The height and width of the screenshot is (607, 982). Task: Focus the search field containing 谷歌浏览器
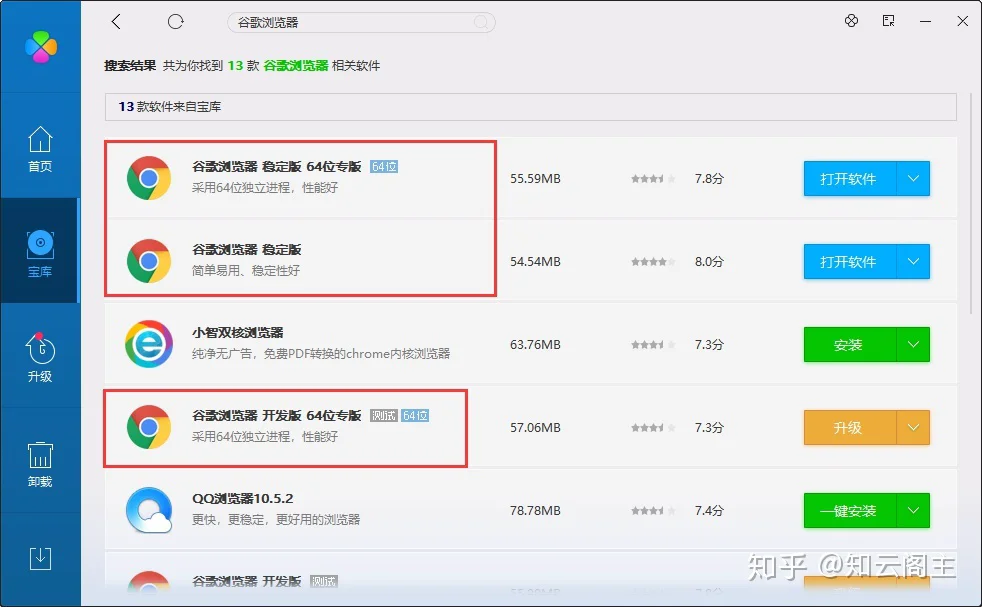pyautogui.click(x=361, y=23)
